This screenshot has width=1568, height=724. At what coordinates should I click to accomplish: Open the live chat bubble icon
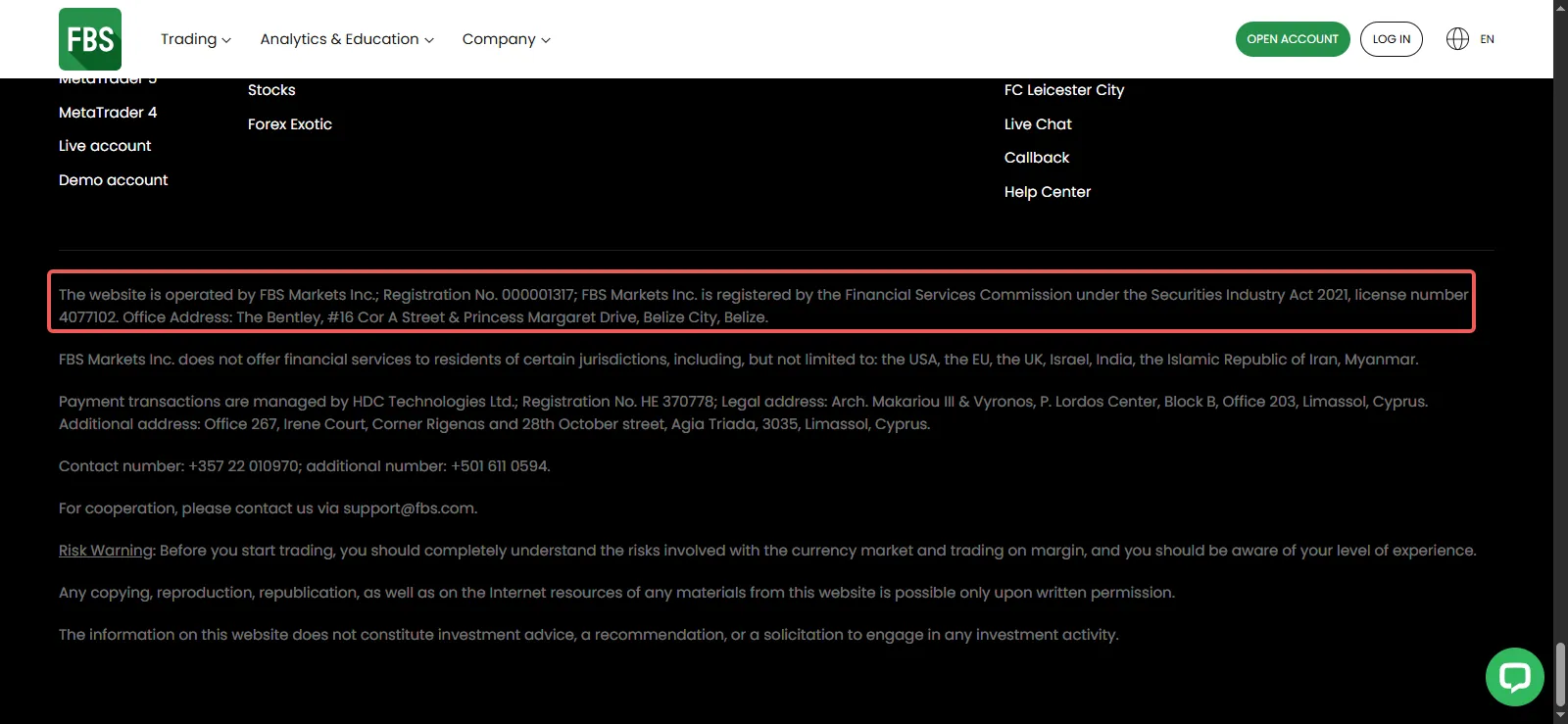tap(1515, 677)
